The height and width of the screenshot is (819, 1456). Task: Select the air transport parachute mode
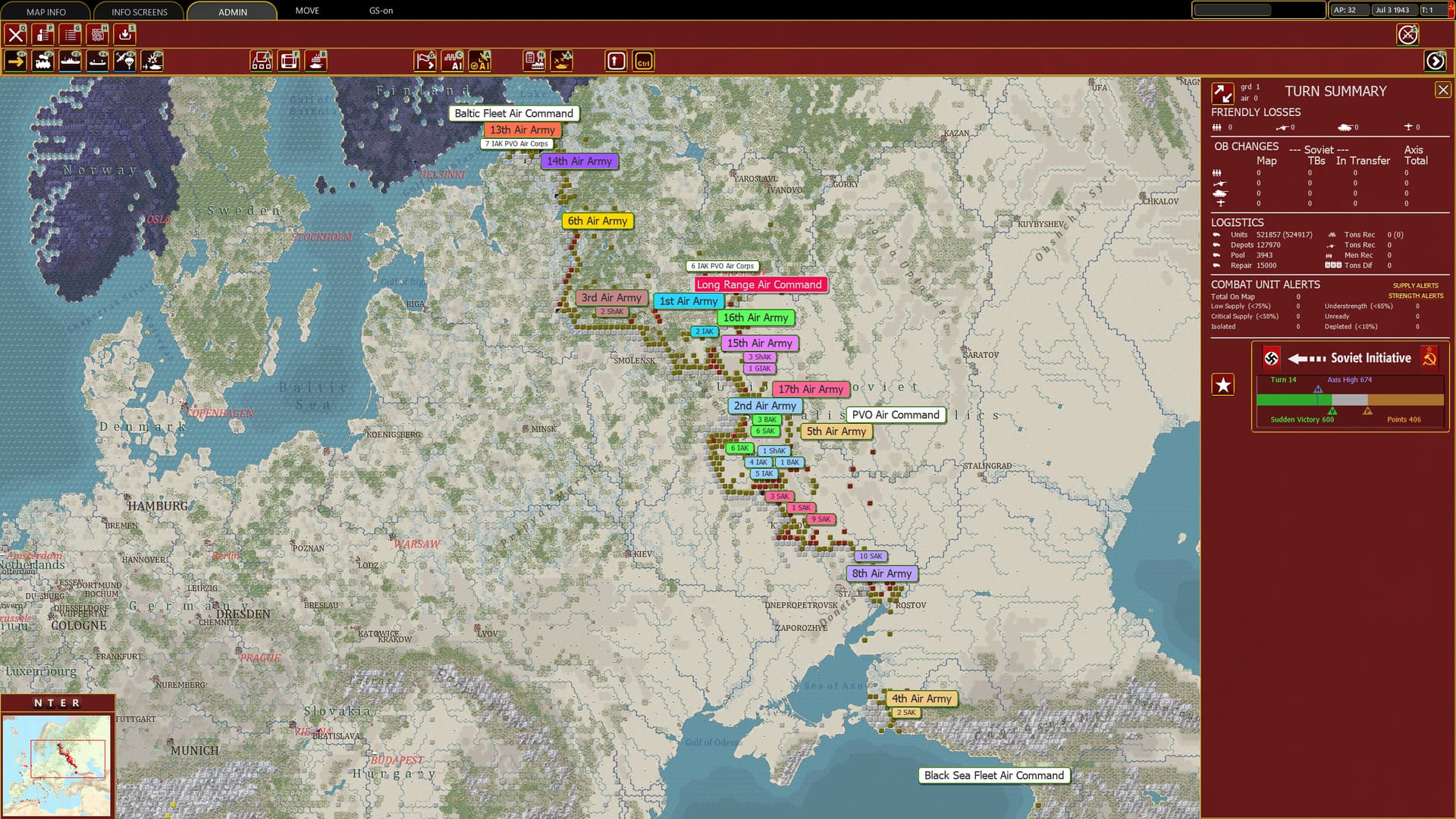[x=125, y=61]
